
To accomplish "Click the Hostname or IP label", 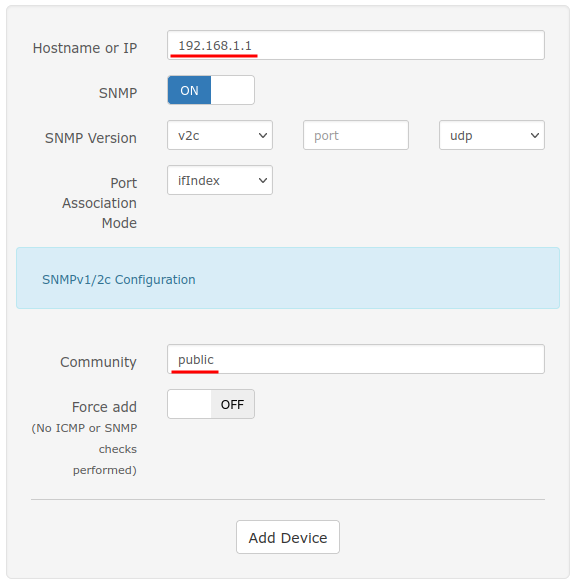I will [x=85, y=48].
